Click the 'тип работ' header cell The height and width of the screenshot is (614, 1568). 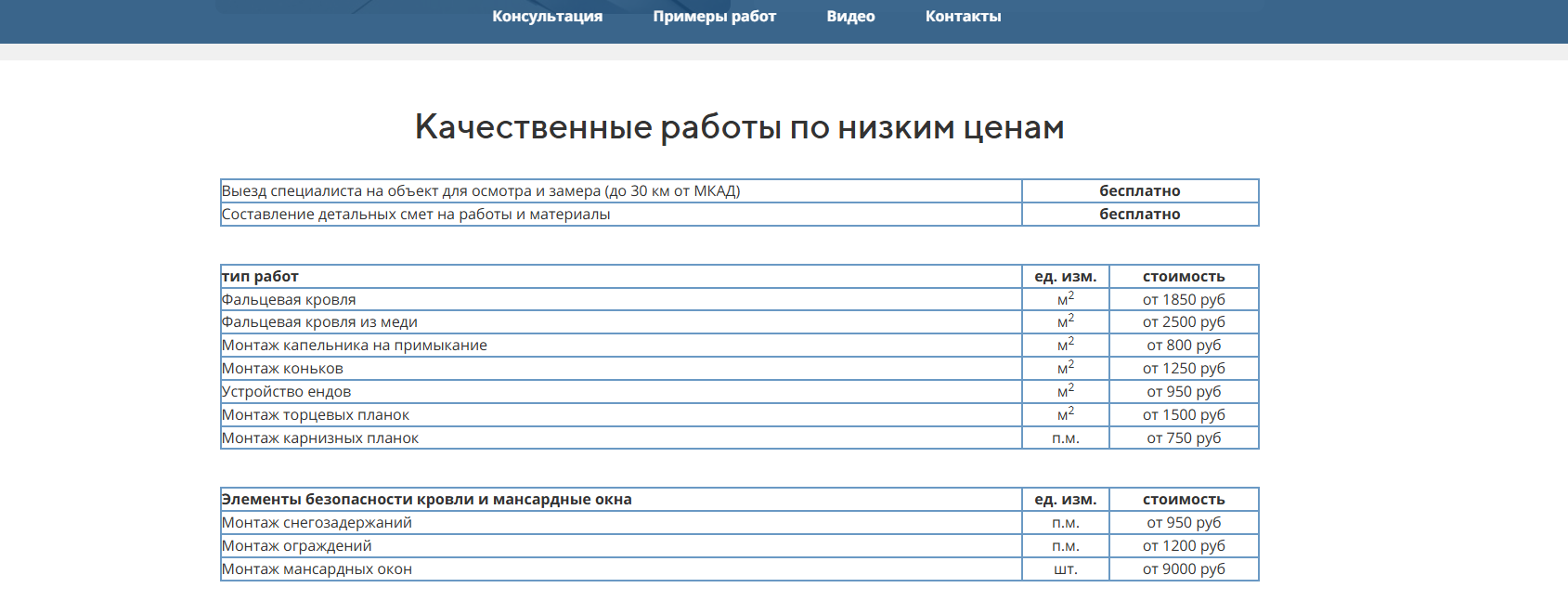(621, 276)
